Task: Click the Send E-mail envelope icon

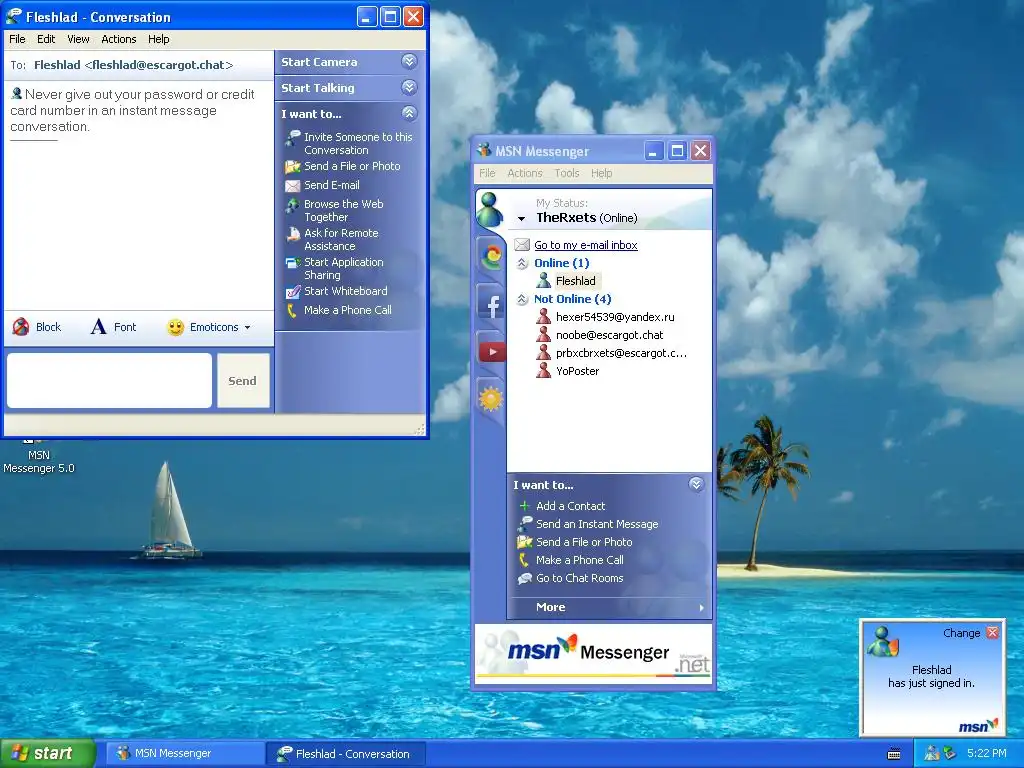Action: point(293,185)
